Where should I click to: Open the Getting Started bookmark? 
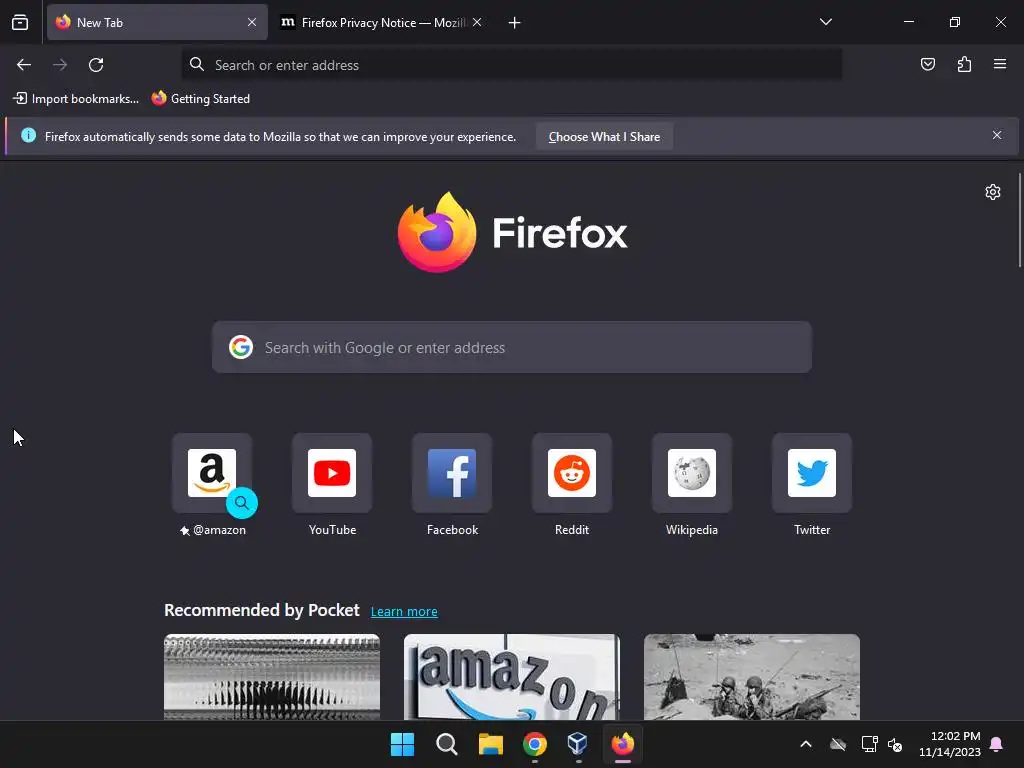click(201, 99)
